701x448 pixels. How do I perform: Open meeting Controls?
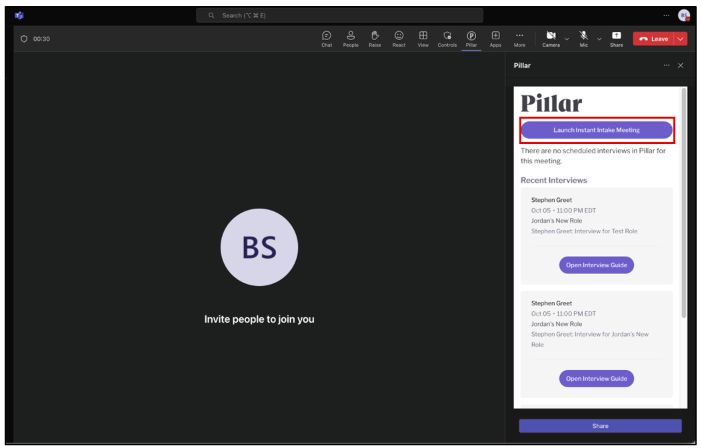pyautogui.click(x=447, y=38)
